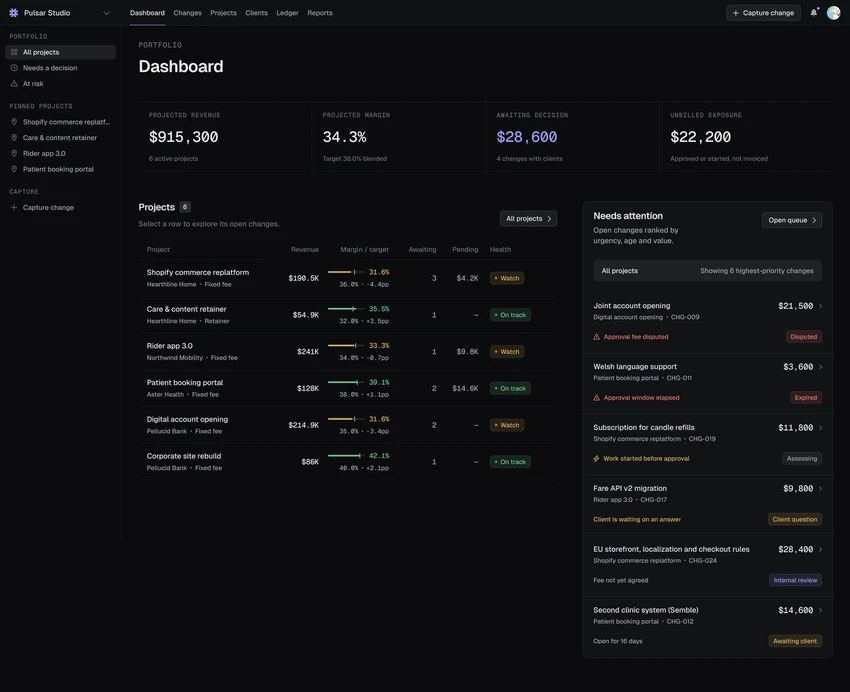Expand the Joint account opening chevron
850x692 pixels.
[x=821, y=306]
